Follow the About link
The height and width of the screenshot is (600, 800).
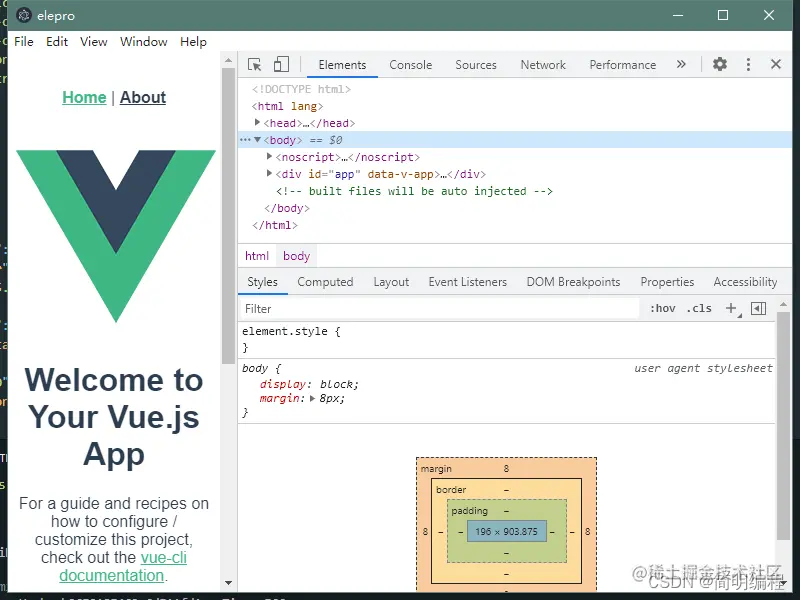[x=143, y=97]
